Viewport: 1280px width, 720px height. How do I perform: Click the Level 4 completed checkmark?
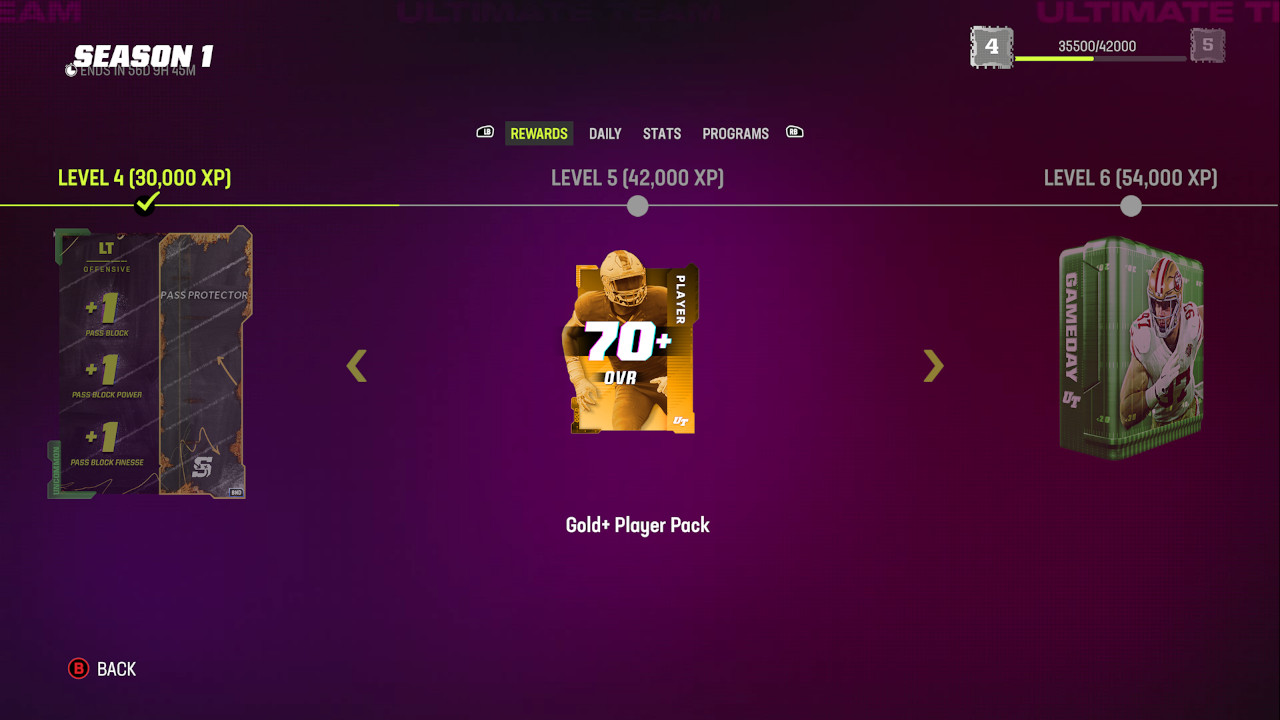click(x=147, y=203)
